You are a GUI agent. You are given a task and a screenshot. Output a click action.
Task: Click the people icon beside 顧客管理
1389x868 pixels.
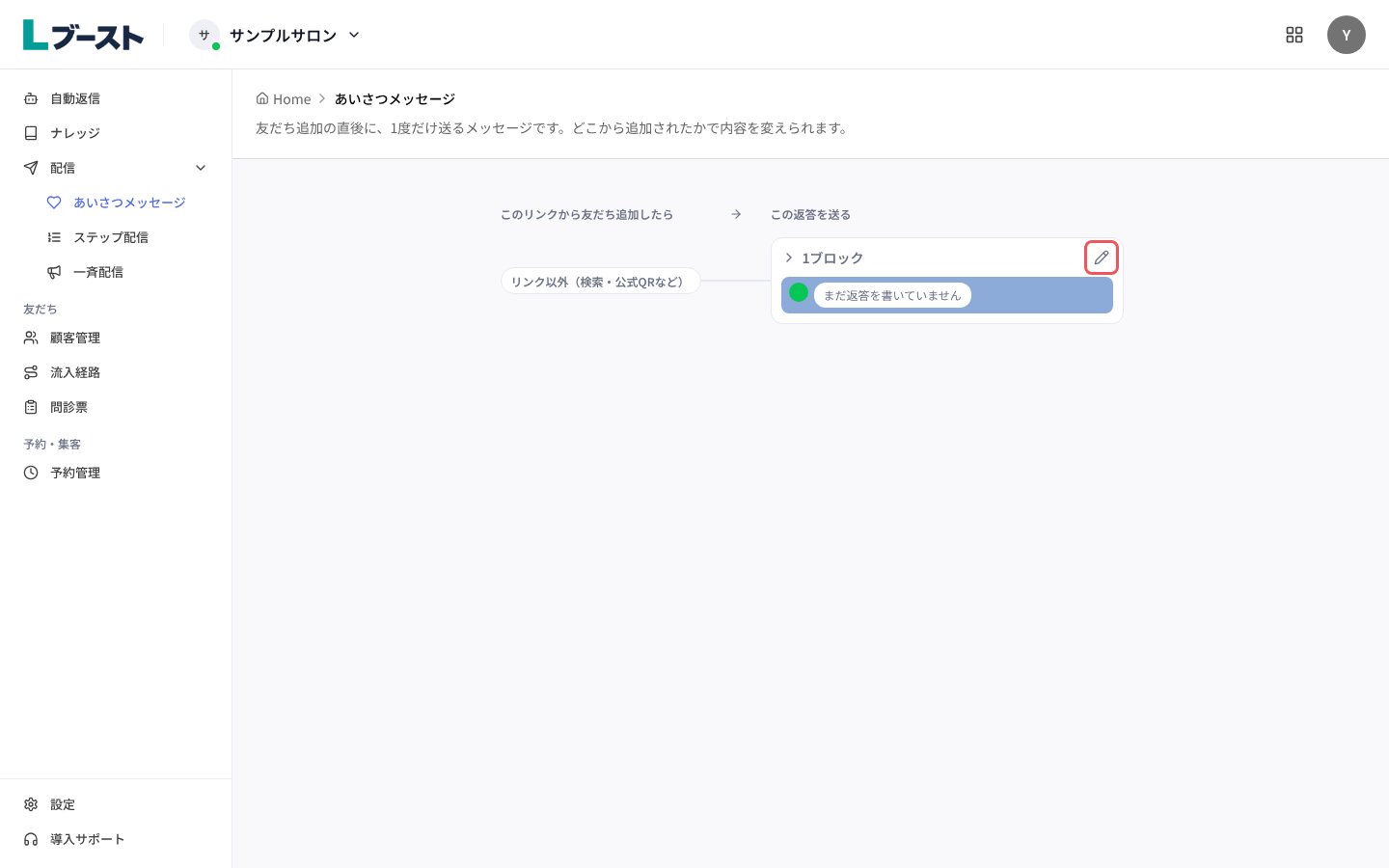(x=31, y=338)
